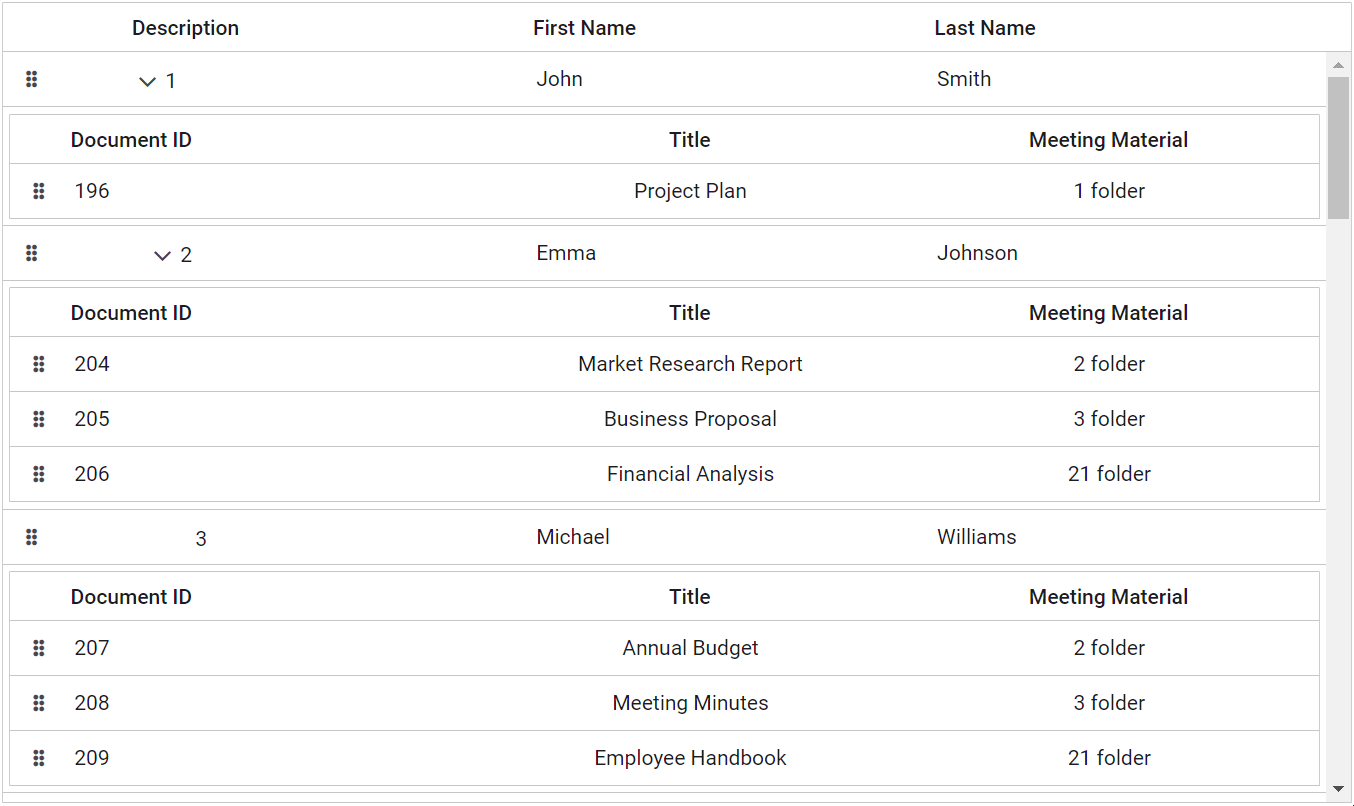Viewport: 1354px width, 806px height.
Task: Click the scrollbar down arrow
Action: pyautogui.click(x=1338, y=789)
